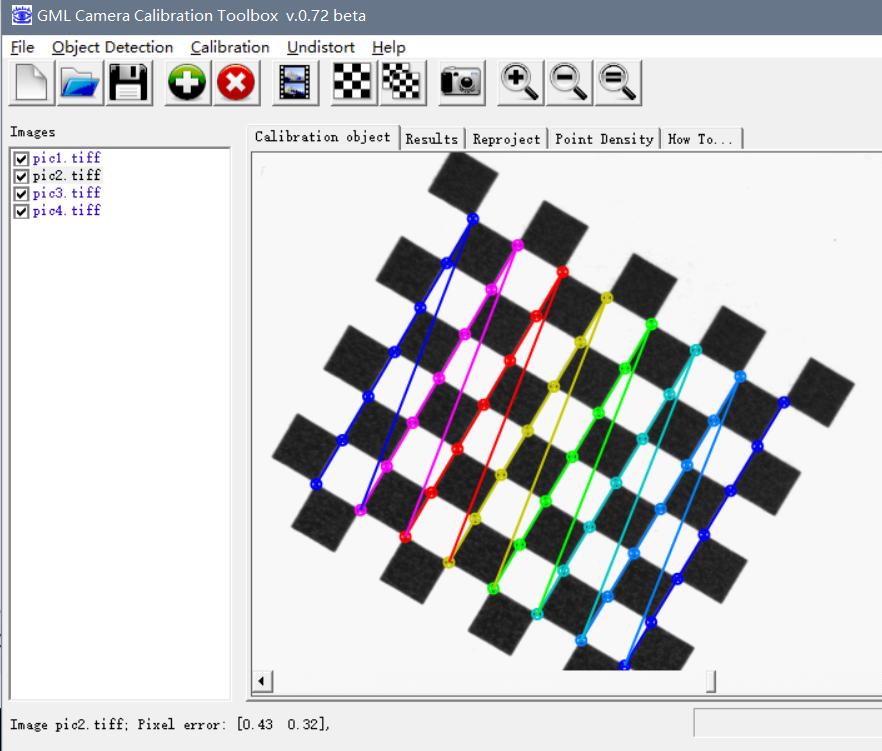Zoom in with the plus magnifier
Screen dimensions: 882x751
(x=520, y=83)
